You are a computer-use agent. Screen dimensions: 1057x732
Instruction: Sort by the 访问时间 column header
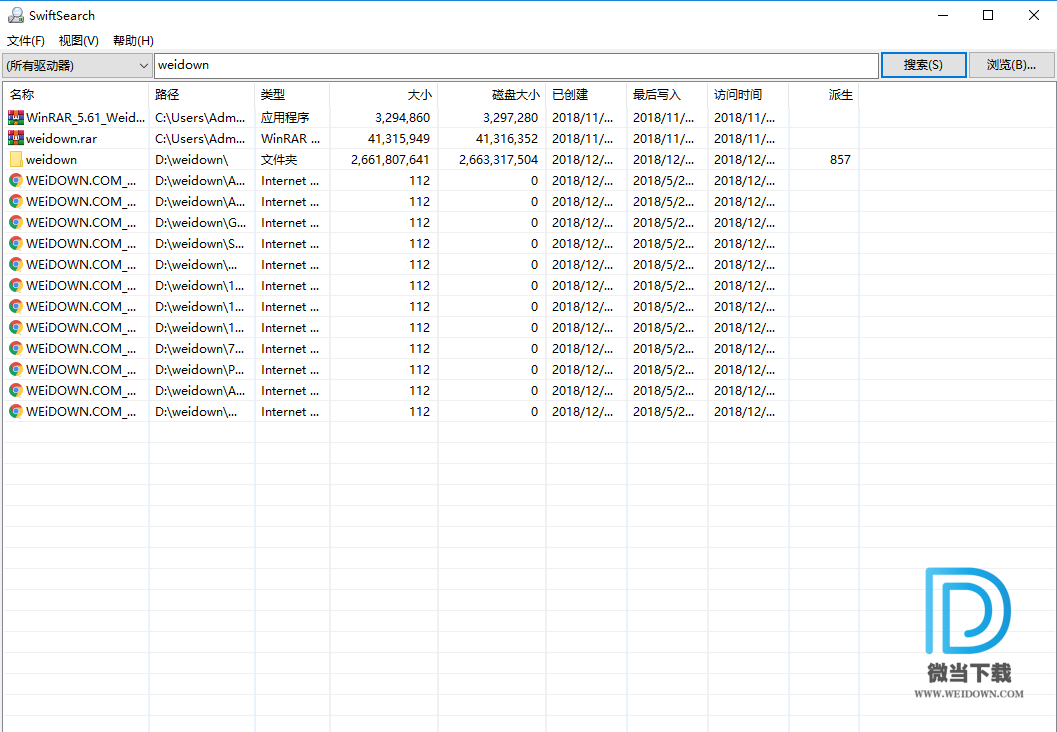tap(748, 95)
